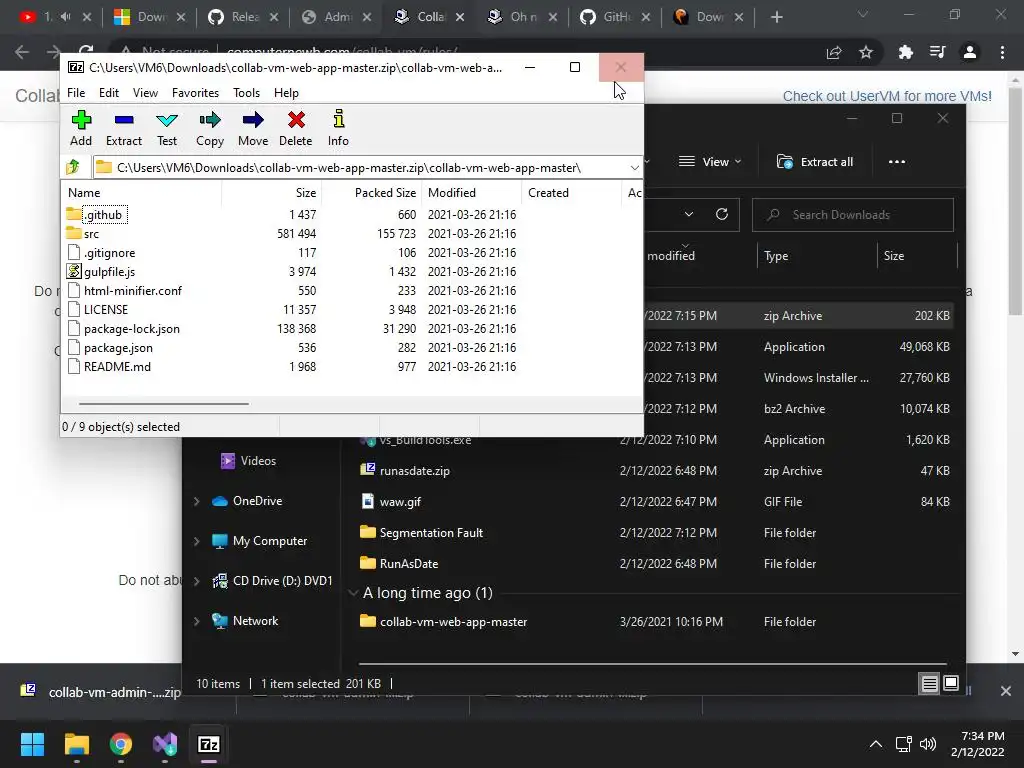Switch Explorer to large thumbnails view icon
The image size is (1024, 768).
click(952, 683)
